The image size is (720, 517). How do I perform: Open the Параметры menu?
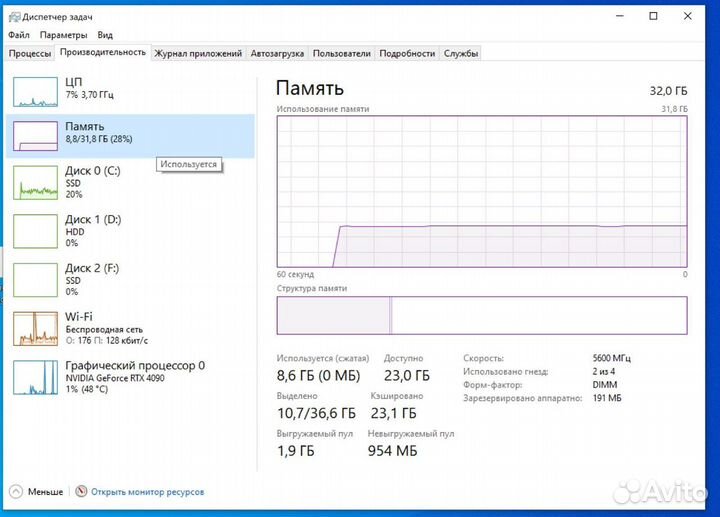tap(63, 35)
